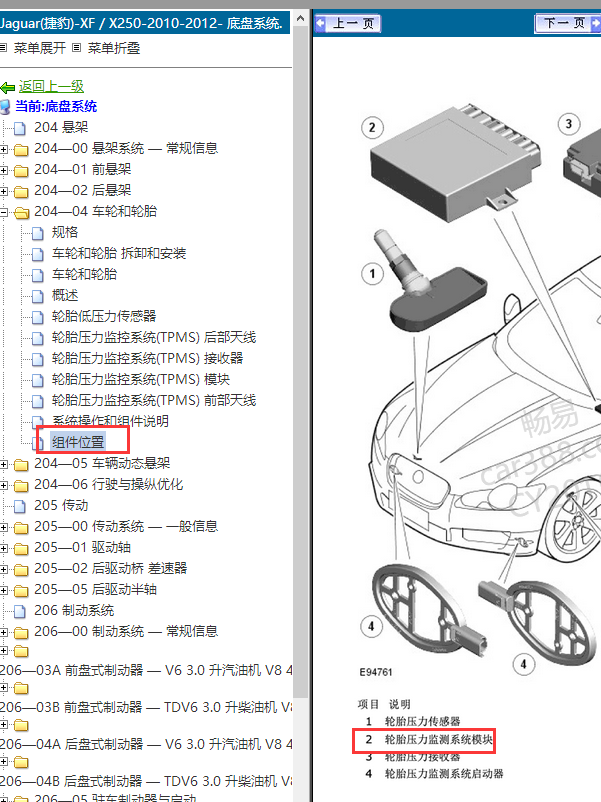The height and width of the screenshot is (802, 601).
Task: Select the 组件位置 tree item
Action: 78,442
